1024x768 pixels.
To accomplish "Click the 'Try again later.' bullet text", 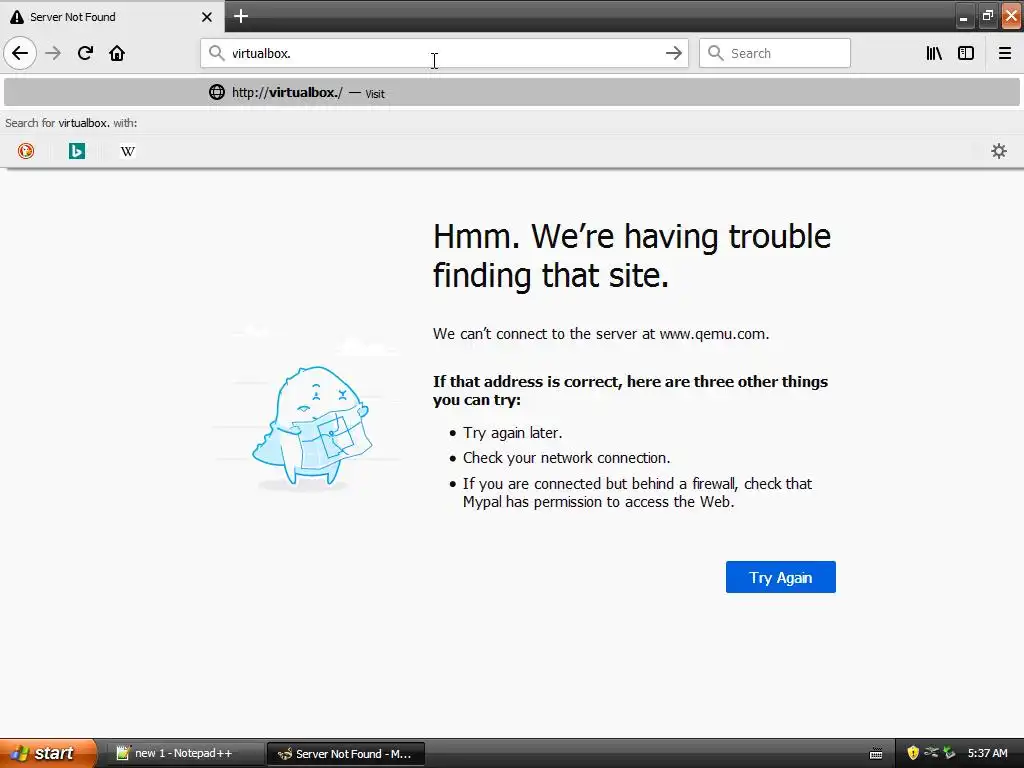I will tap(513, 433).
